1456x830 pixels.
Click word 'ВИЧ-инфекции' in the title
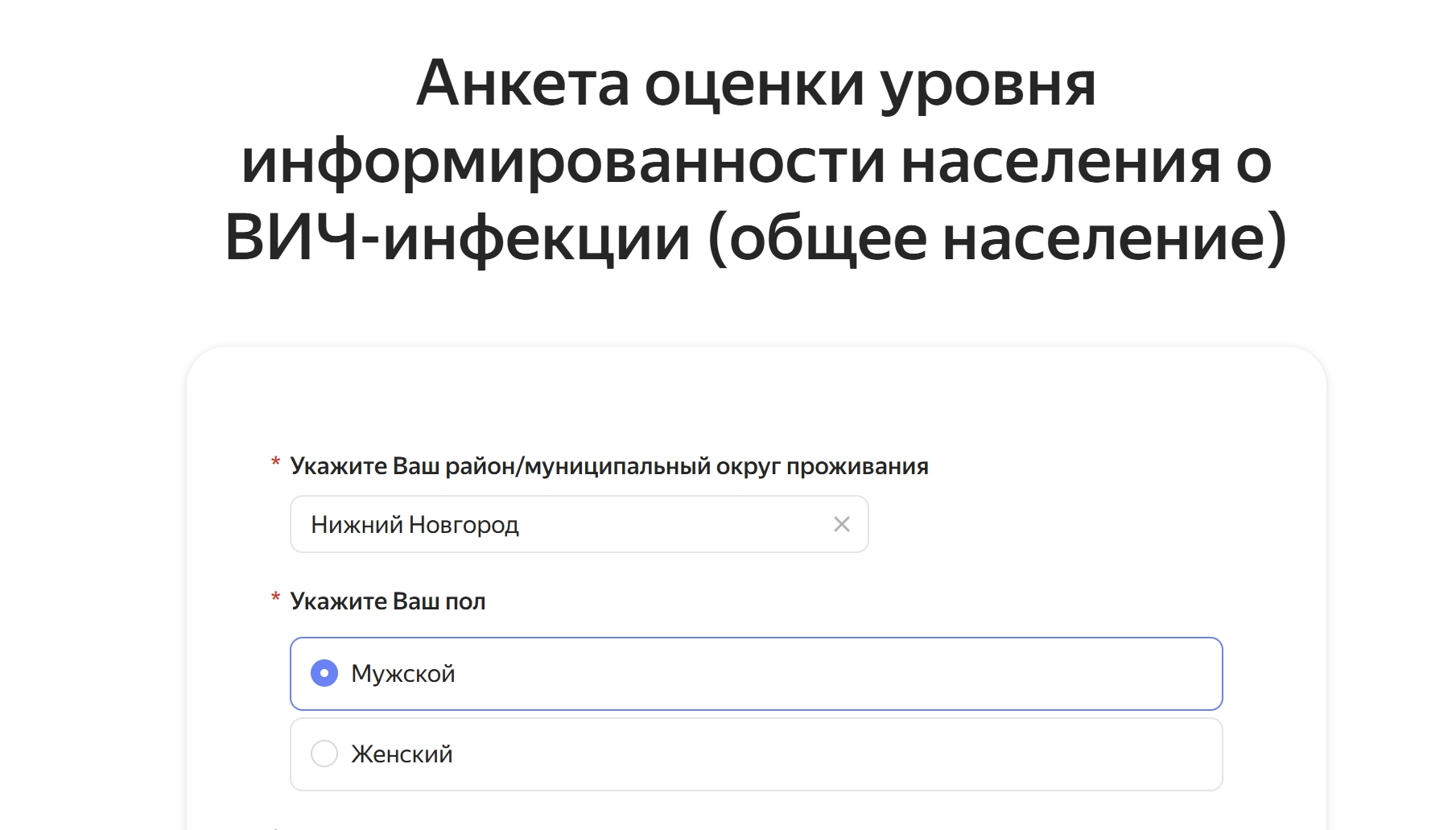pyautogui.click(x=456, y=238)
